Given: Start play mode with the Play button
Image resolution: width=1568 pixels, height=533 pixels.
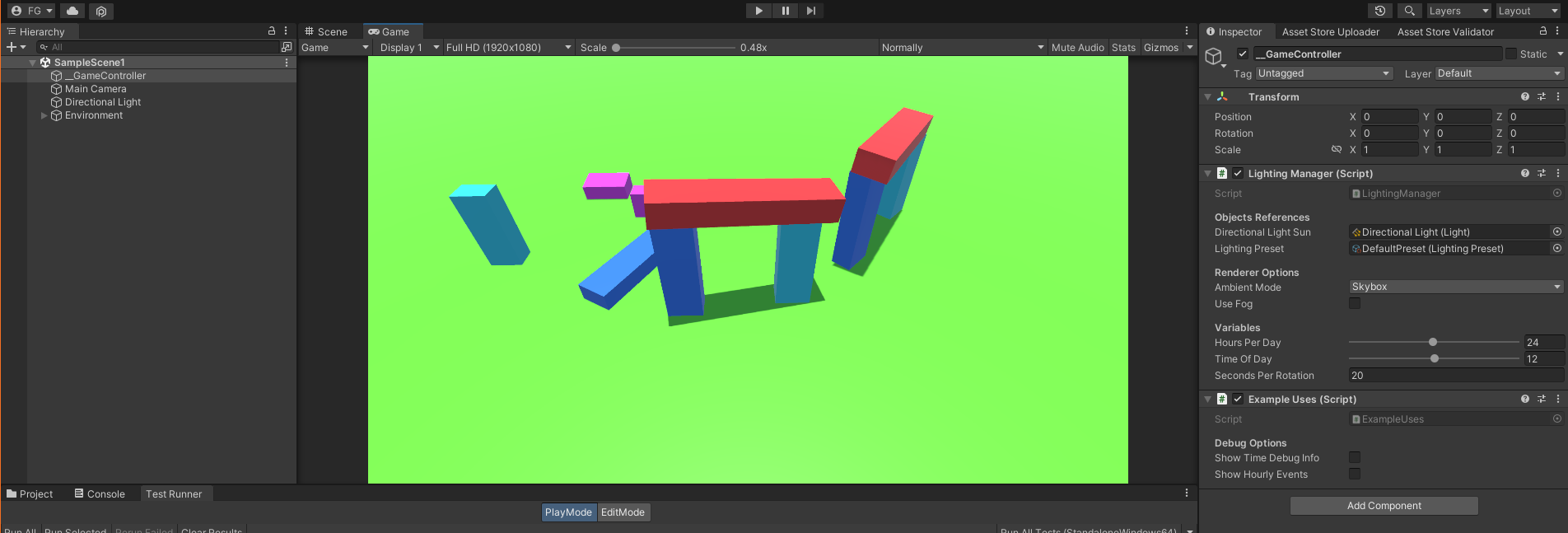Looking at the screenshot, I should 758,11.
